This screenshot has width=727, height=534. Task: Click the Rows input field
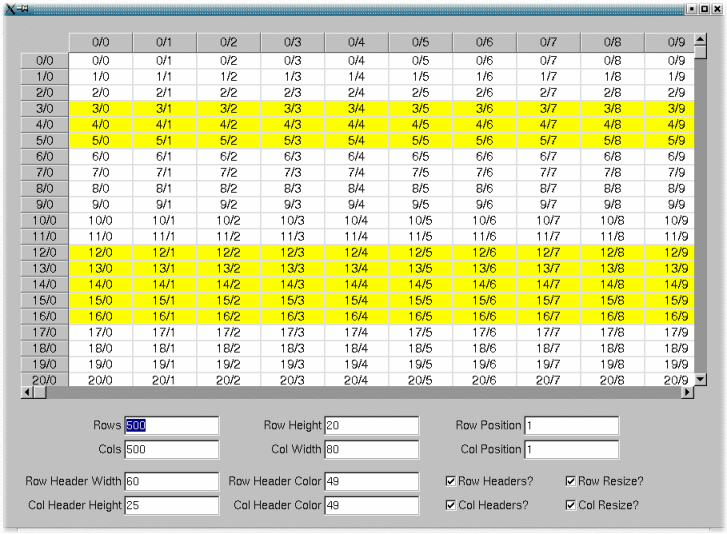tap(171, 425)
